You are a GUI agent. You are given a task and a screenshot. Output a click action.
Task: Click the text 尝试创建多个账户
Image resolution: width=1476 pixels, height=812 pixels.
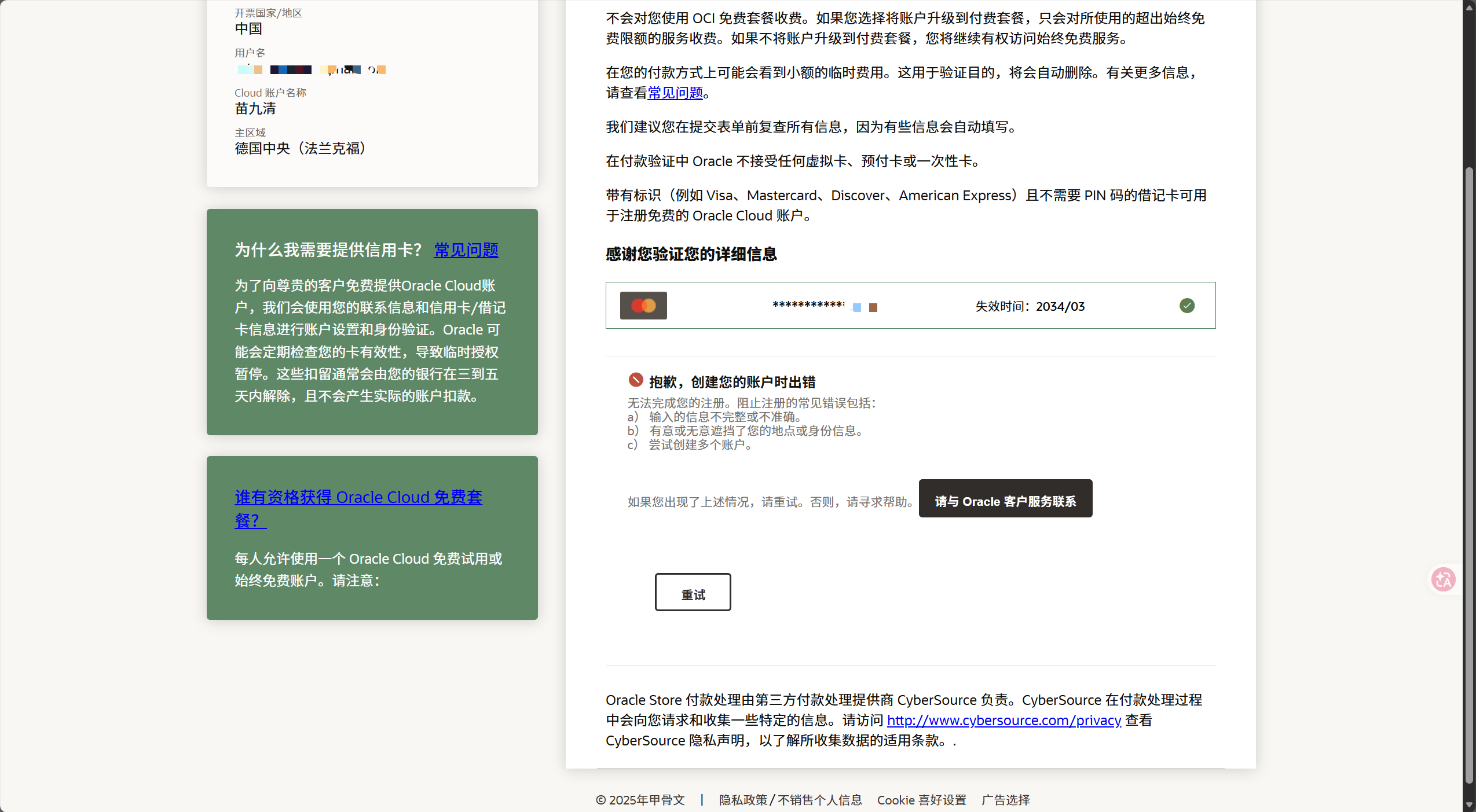(x=701, y=444)
